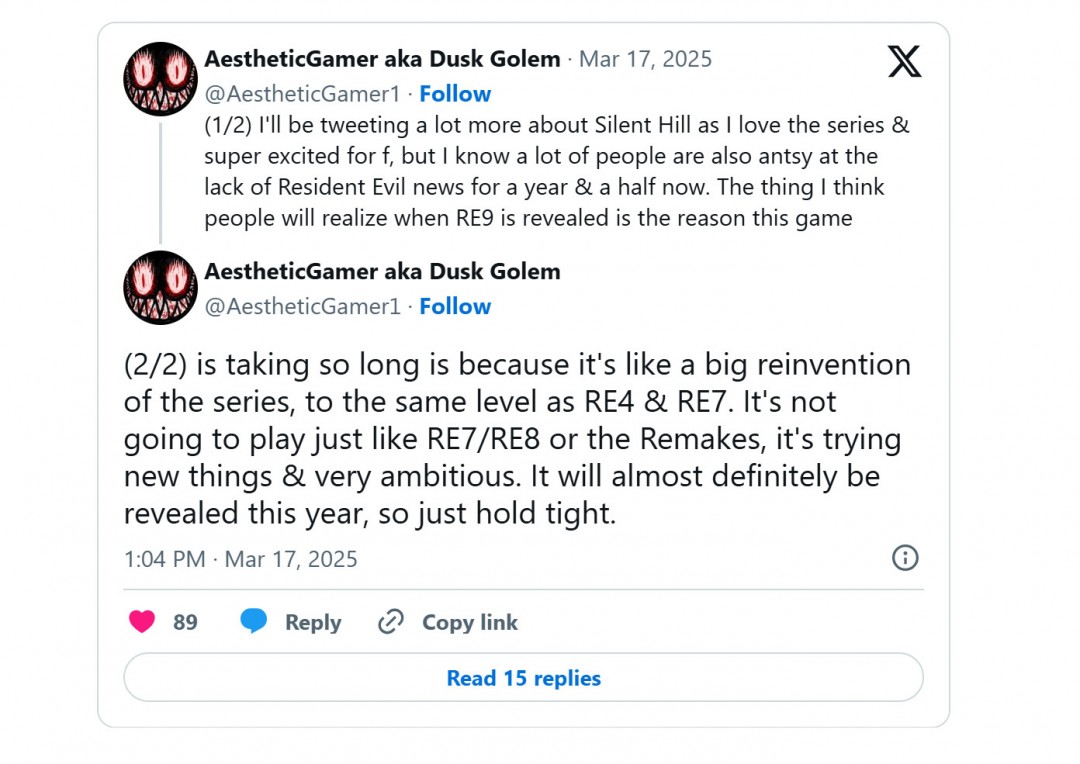Image resolution: width=1080 pixels, height=764 pixels.
Task: Click the avatar on the (1/2) tweet
Action: click(160, 79)
